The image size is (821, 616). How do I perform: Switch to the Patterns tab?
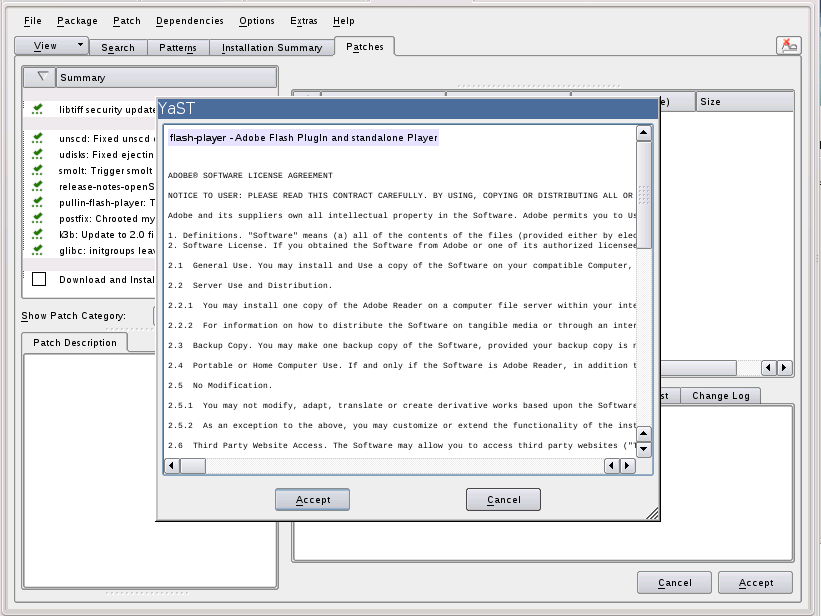pyautogui.click(x=178, y=47)
